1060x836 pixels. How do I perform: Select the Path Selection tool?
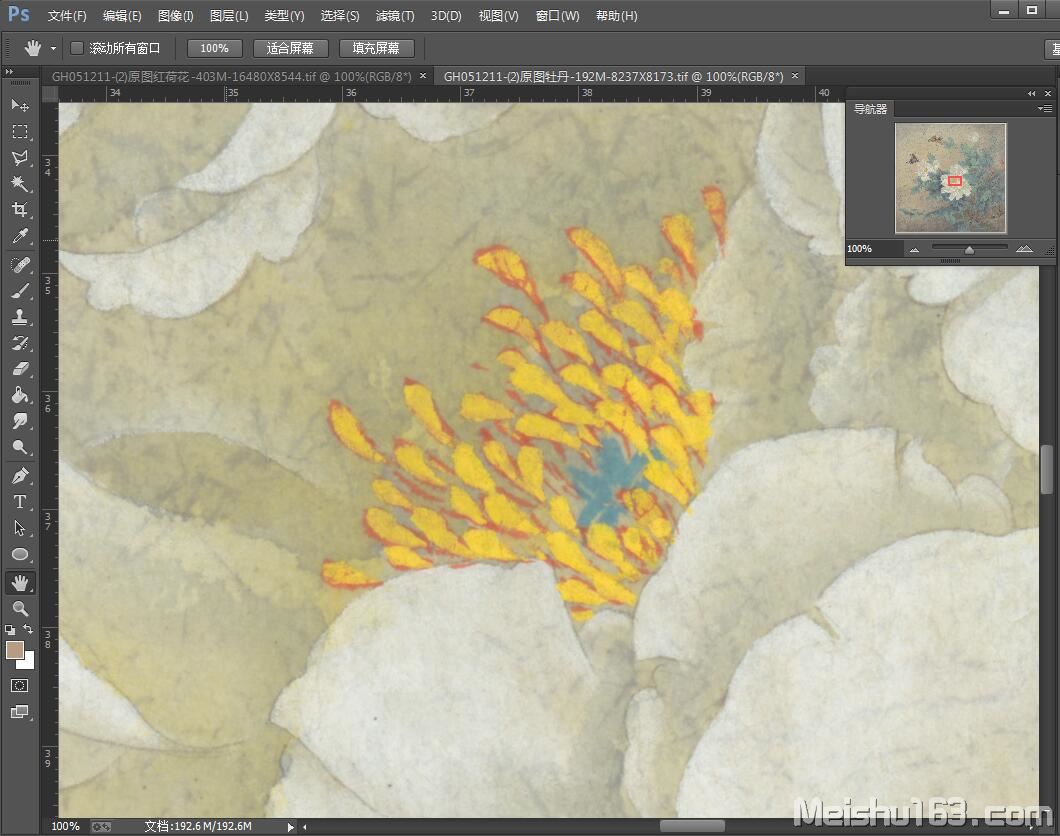tap(20, 528)
